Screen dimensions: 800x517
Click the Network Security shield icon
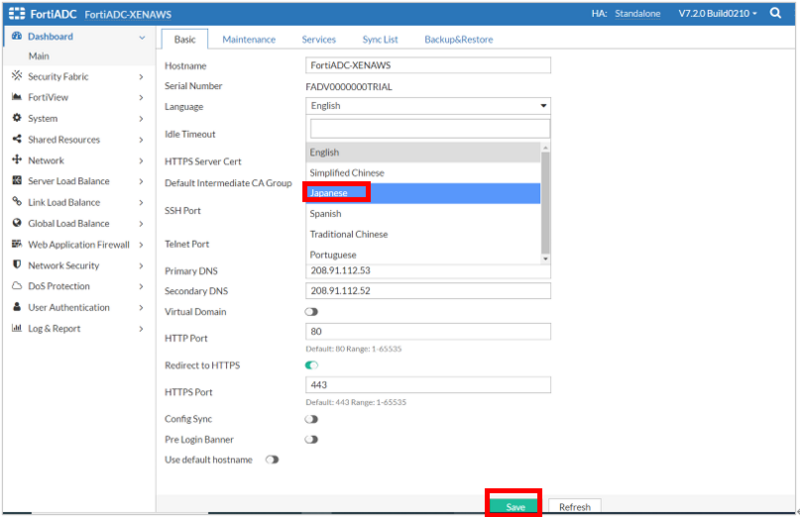click(17, 264)
